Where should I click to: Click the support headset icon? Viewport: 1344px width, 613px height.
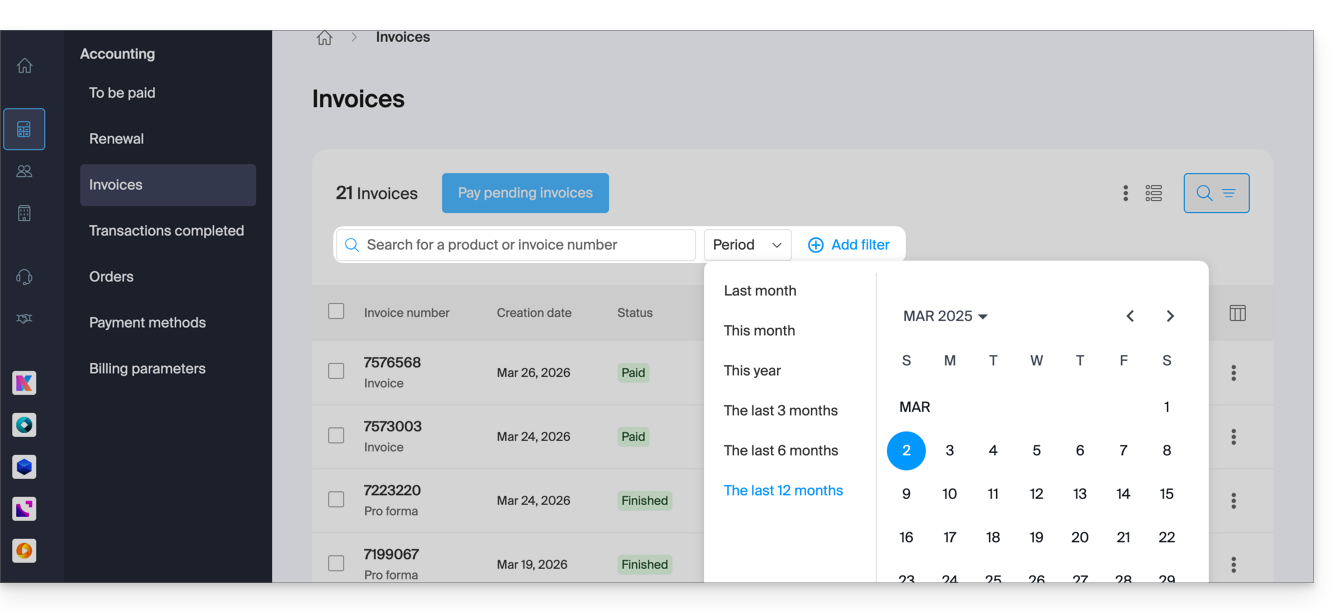click(24, 277)
